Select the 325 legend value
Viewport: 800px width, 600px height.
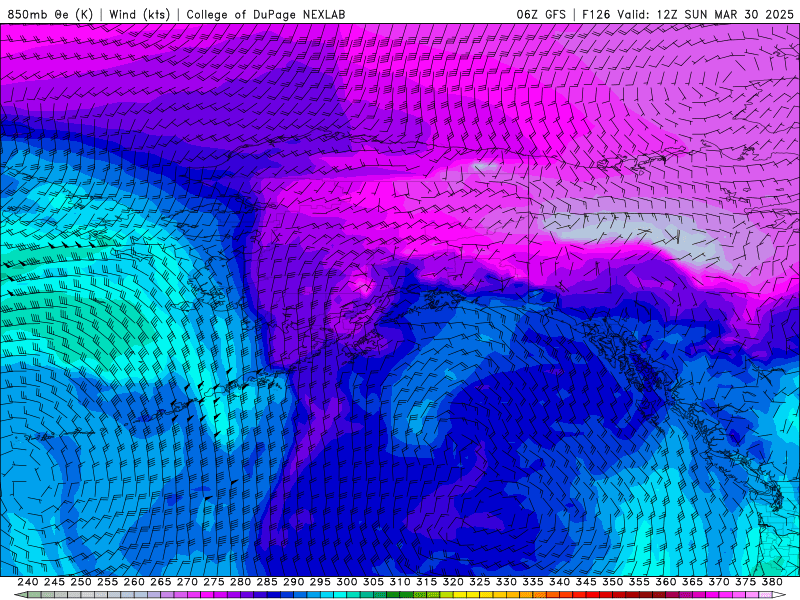click(480, 582)
